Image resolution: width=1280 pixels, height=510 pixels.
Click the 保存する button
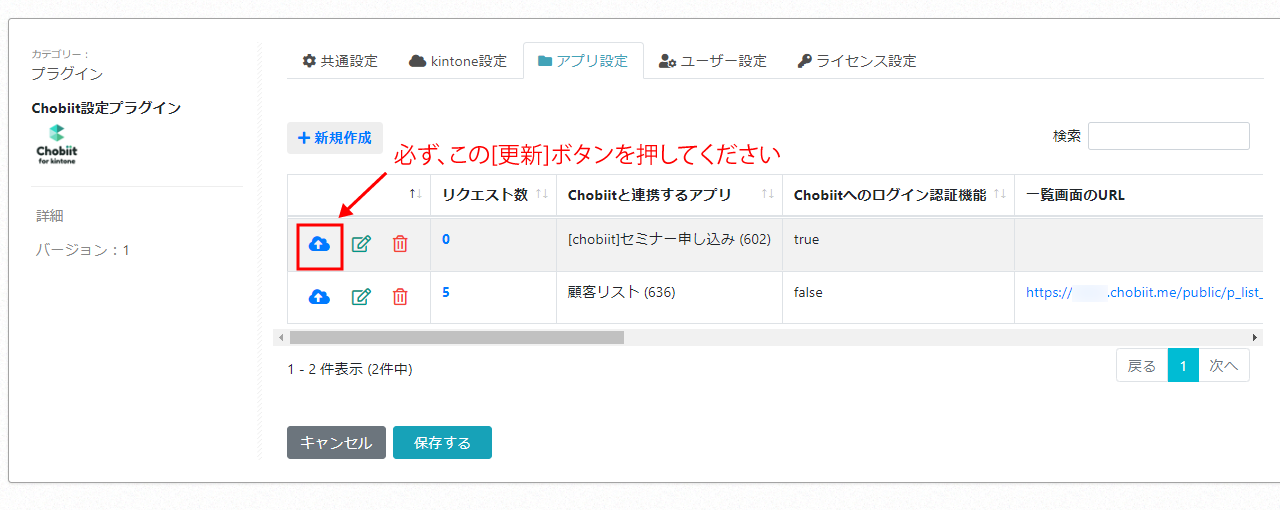point(442,443)
